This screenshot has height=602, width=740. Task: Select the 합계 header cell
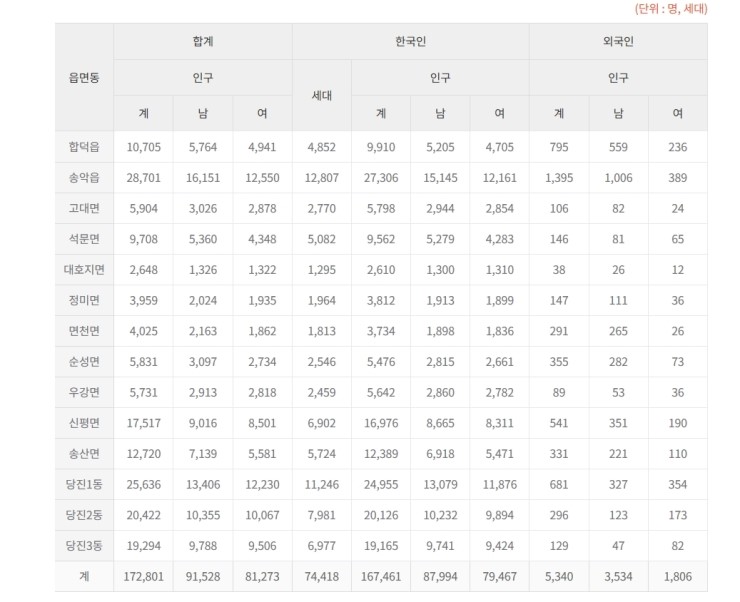pyautogui.click(x=203, y=42)
